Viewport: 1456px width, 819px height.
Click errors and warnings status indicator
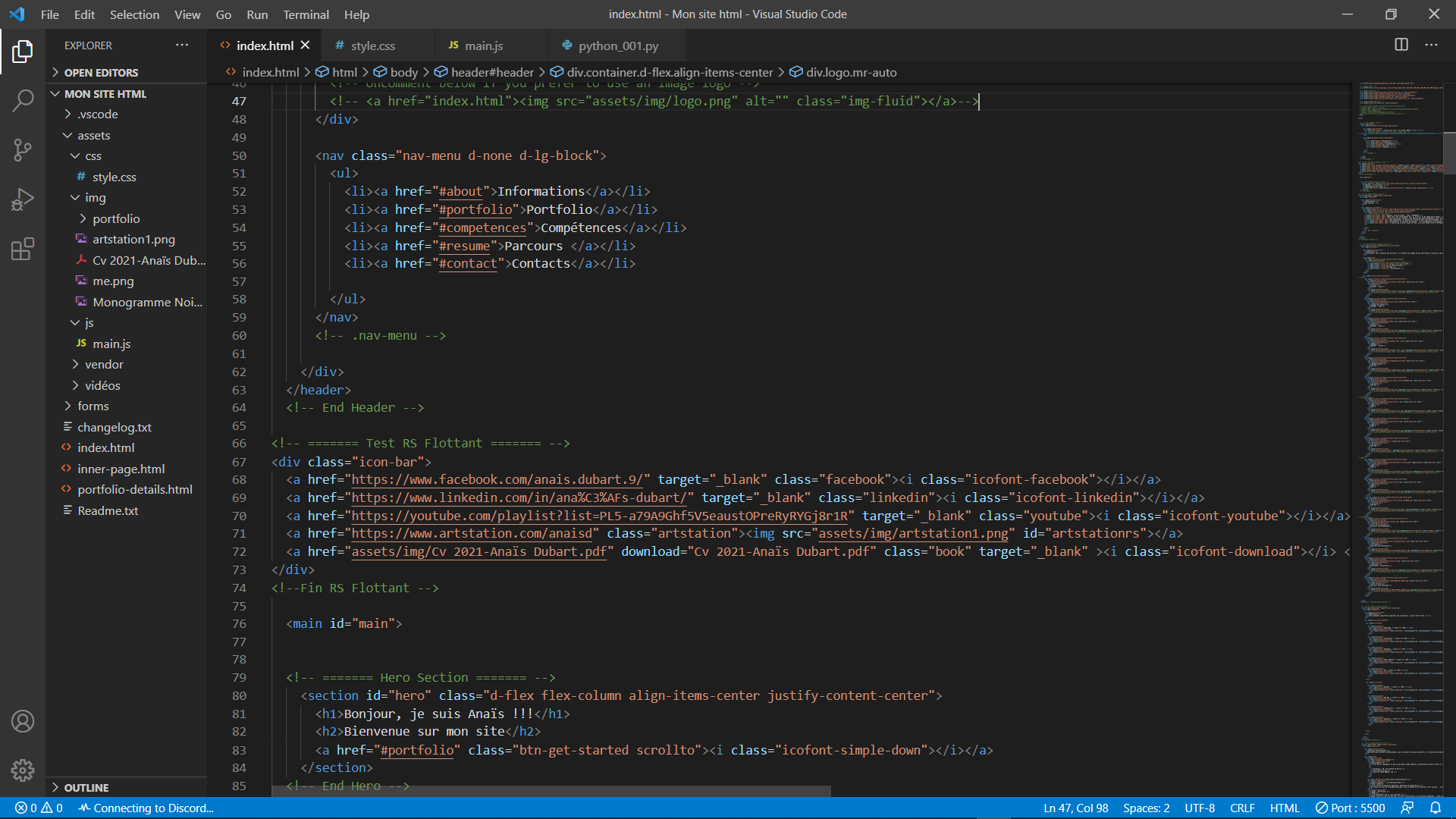click(39, 808)
